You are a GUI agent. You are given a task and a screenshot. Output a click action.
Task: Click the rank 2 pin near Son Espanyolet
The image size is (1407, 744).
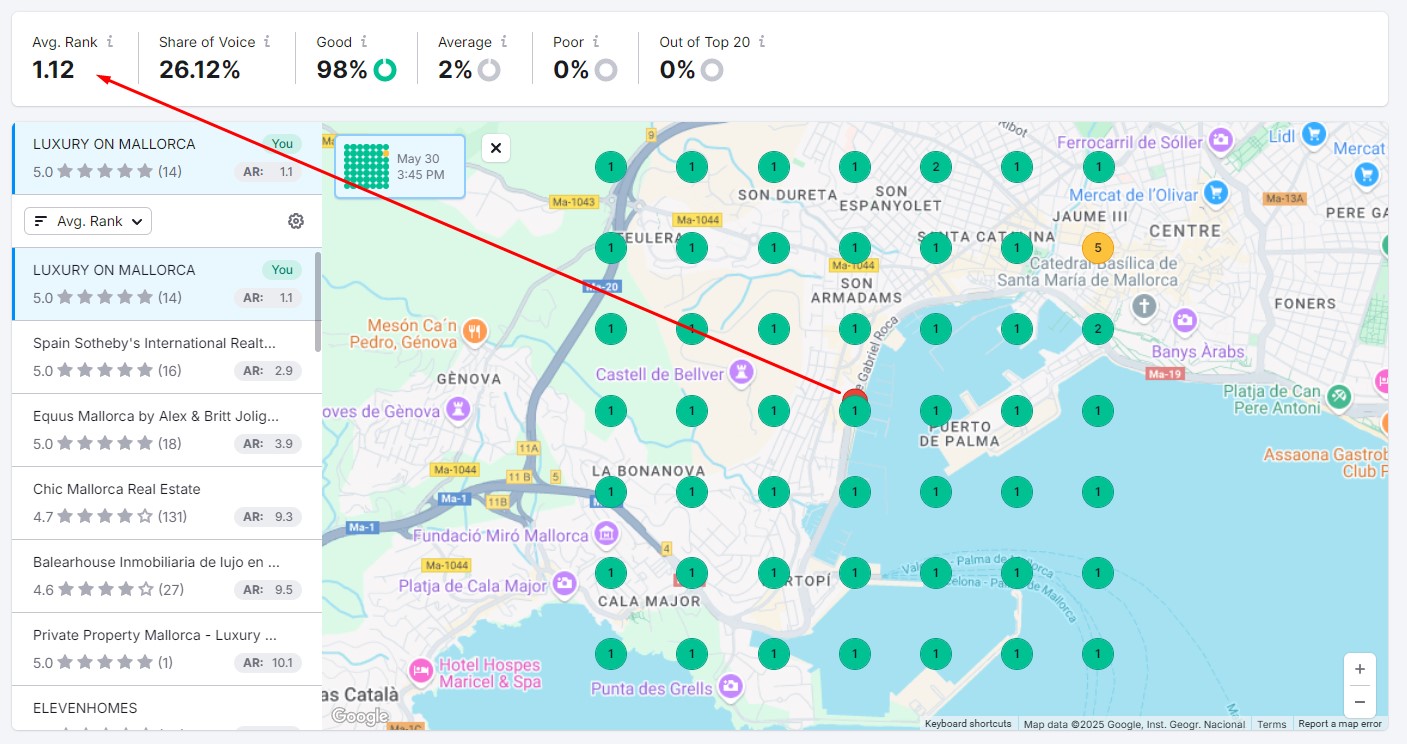(x=936, y=166)
